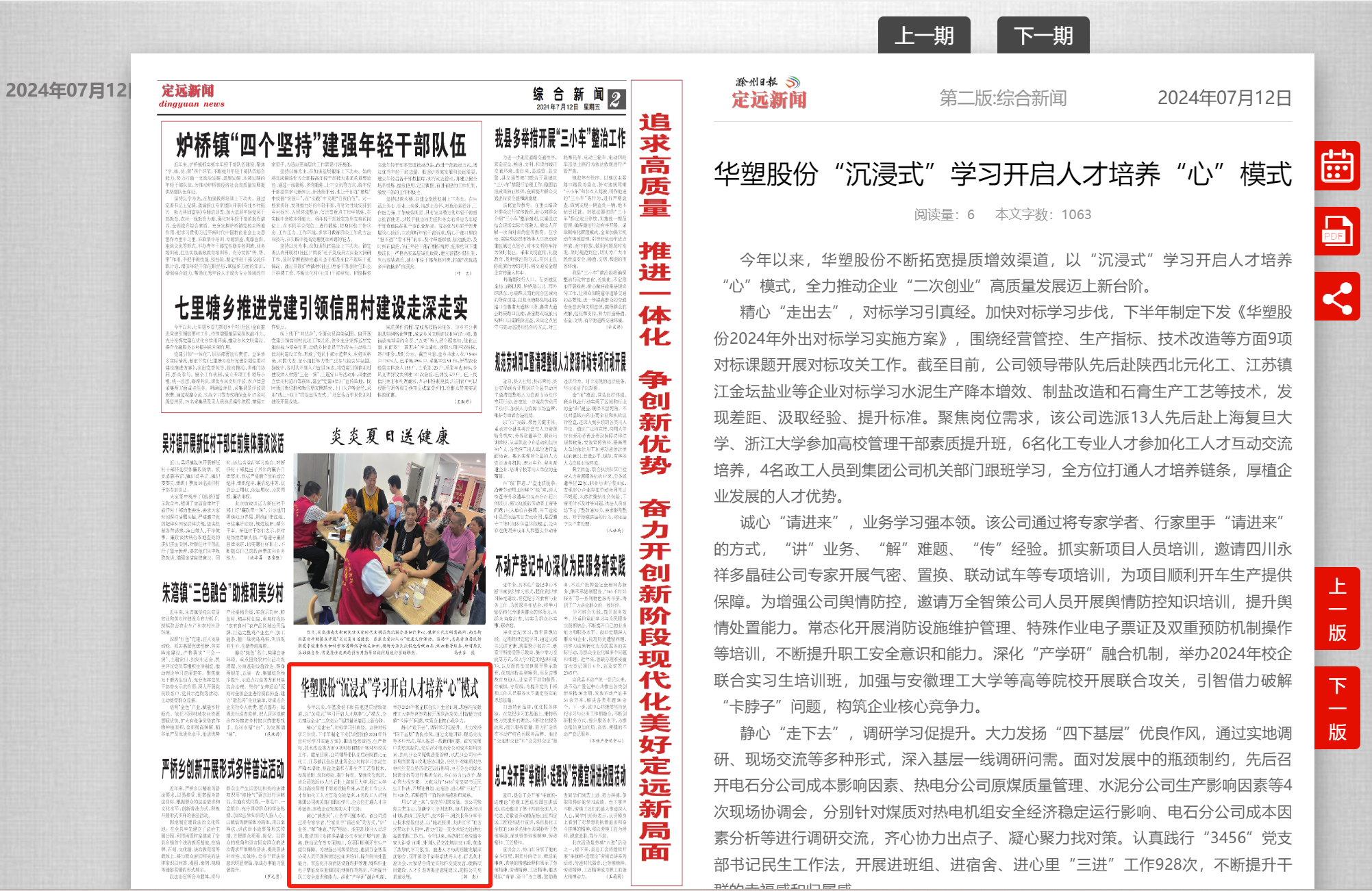Open the red calendar date picker icon
Screen dimensions: 1372x891
coord(1336,166)
